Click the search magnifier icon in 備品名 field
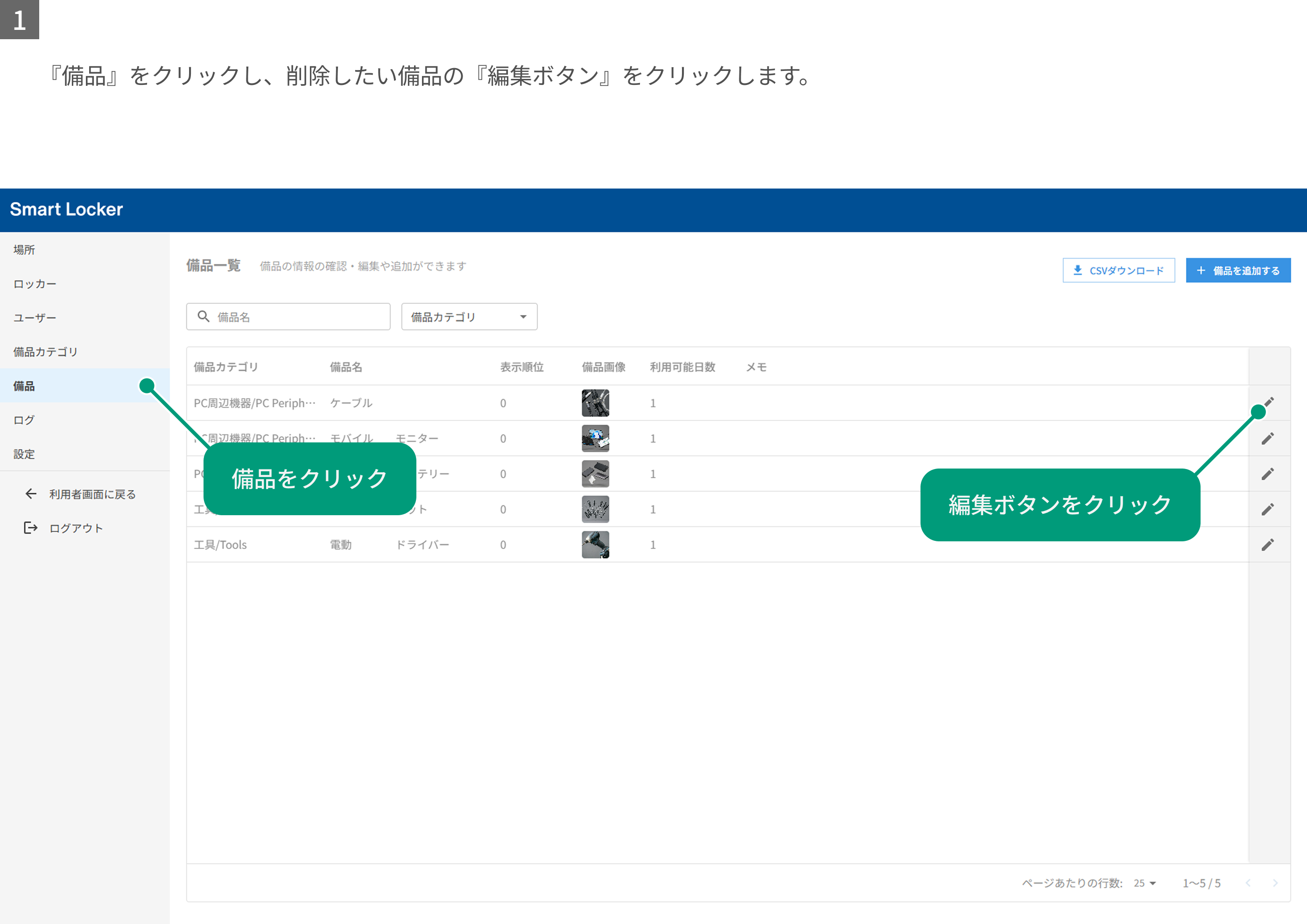This screenshot has height=924, width=1307. point(203,316)
